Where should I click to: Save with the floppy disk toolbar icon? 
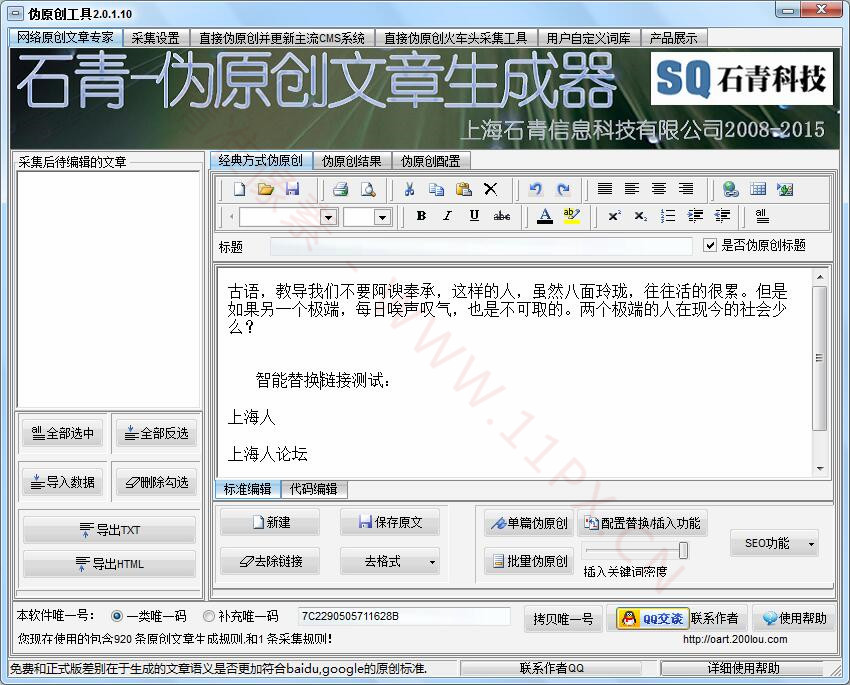(292, 189)
